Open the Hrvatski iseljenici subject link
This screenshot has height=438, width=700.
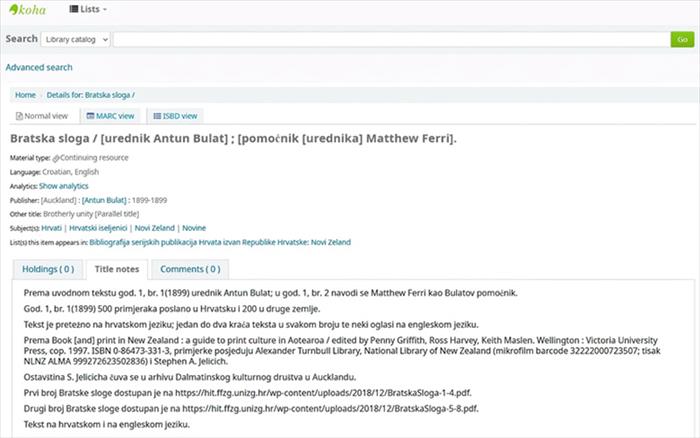(98, 228)
